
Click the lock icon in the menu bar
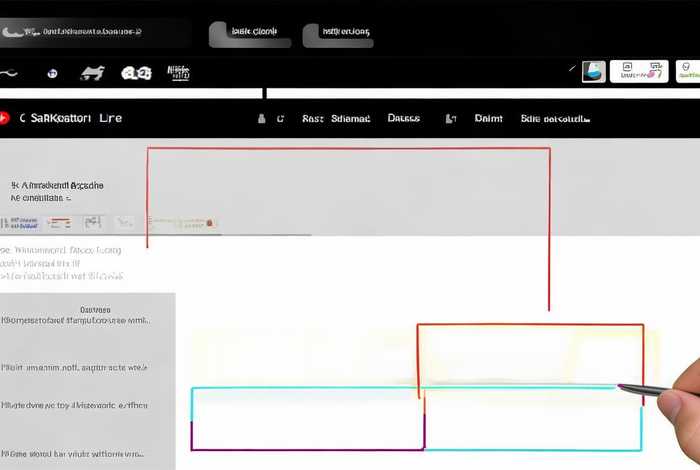pyautogui.click(x=262, y=119)
